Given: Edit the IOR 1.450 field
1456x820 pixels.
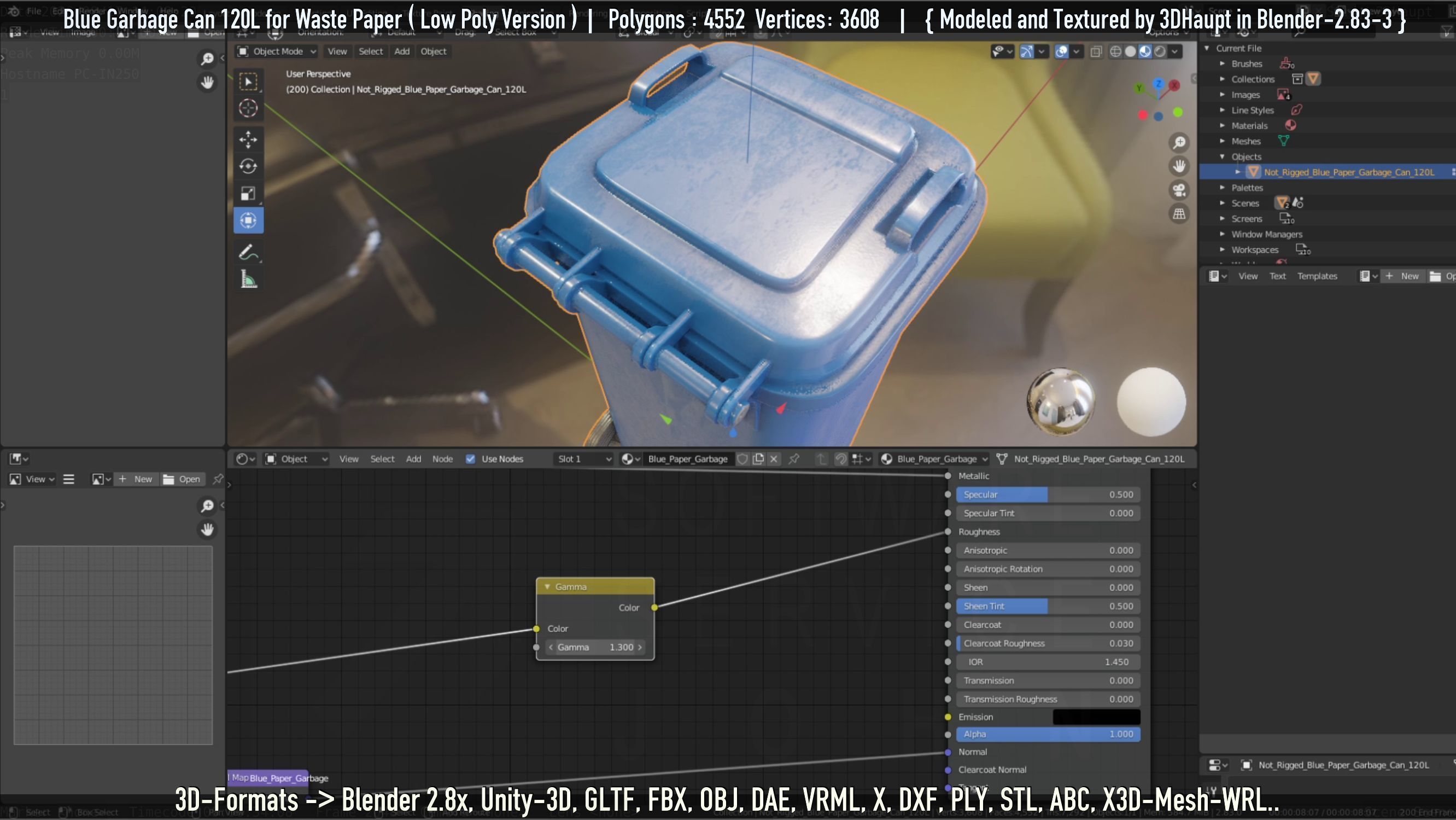Looking at the screenshot, I should (1049, 662).
